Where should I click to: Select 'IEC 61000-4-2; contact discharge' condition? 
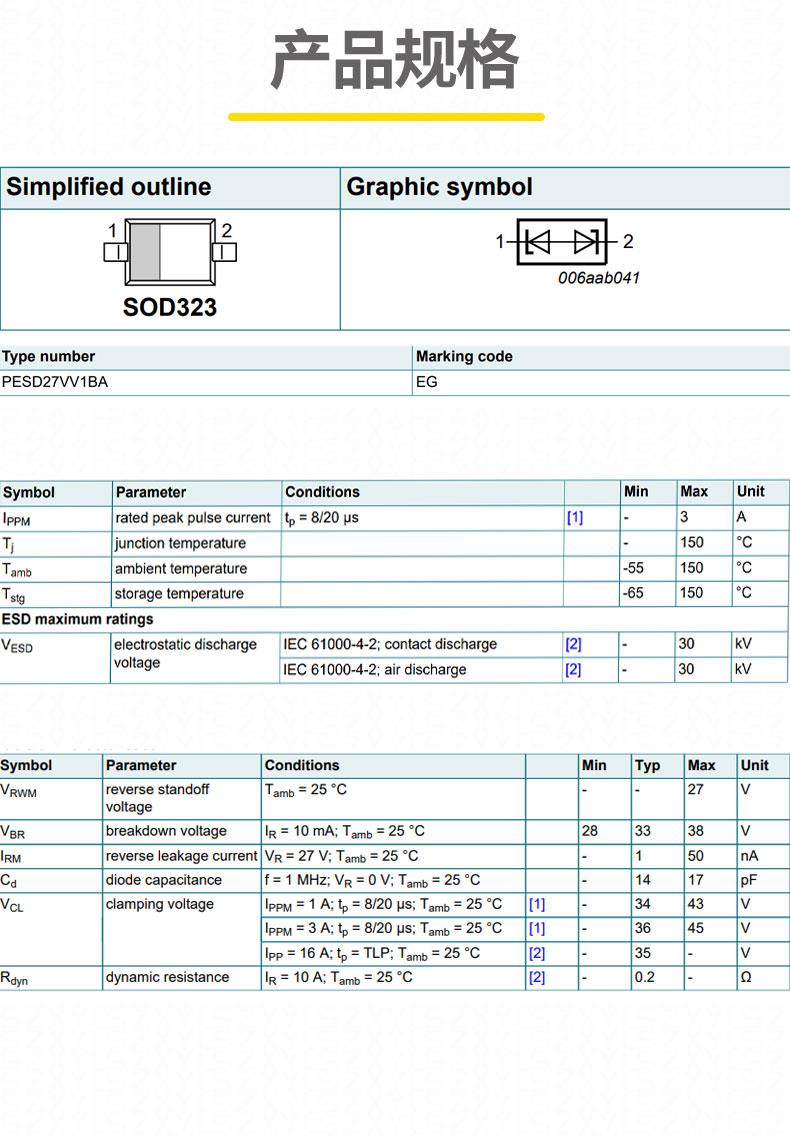point(390,644)
